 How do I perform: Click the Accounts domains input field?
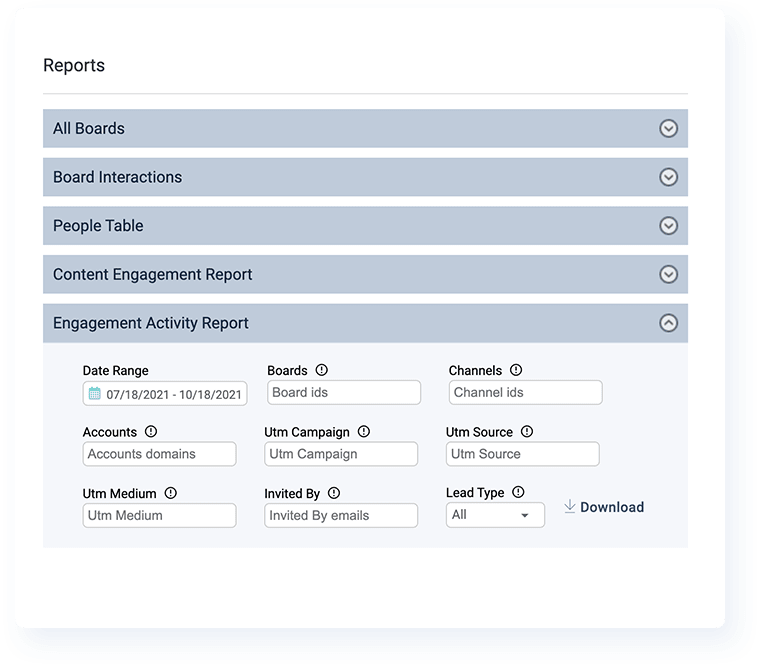(x=160, y=454)
